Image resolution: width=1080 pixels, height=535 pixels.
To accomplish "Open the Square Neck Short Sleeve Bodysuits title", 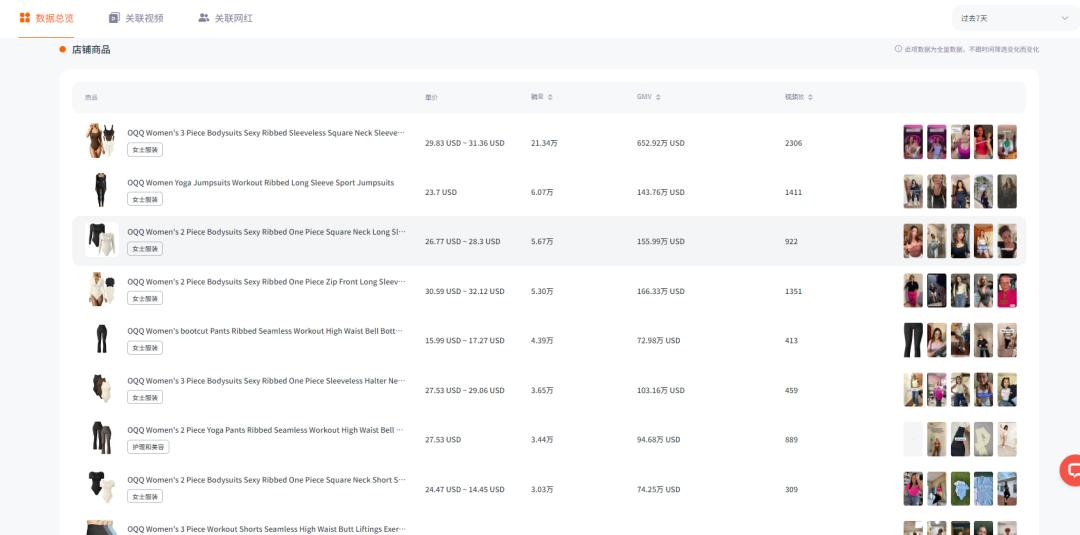I will [x=267, y=480].
